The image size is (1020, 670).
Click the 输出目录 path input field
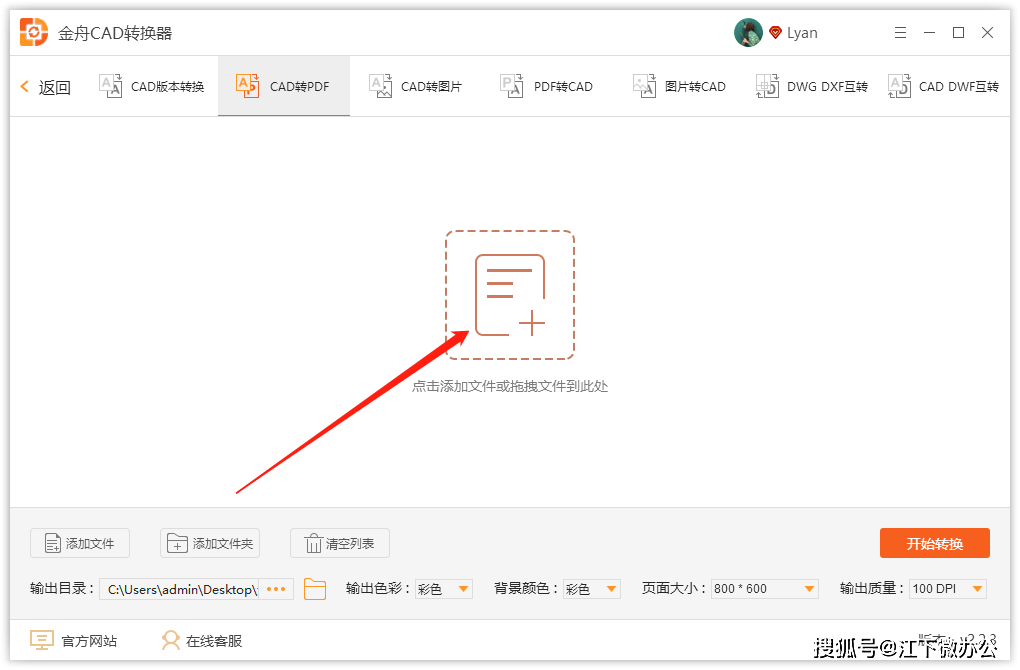pyautogui.click(x=179, y=589)
